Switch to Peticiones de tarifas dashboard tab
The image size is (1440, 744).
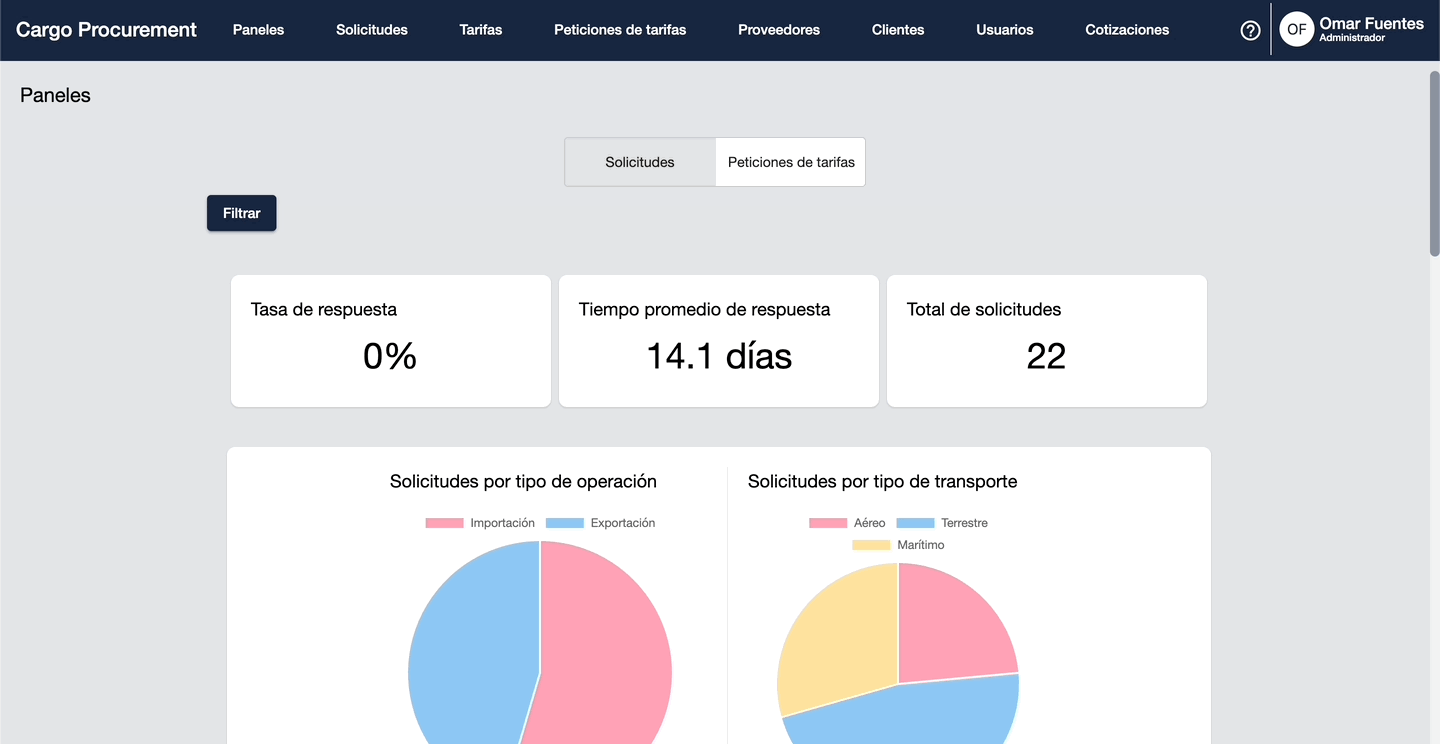[791, 162]
